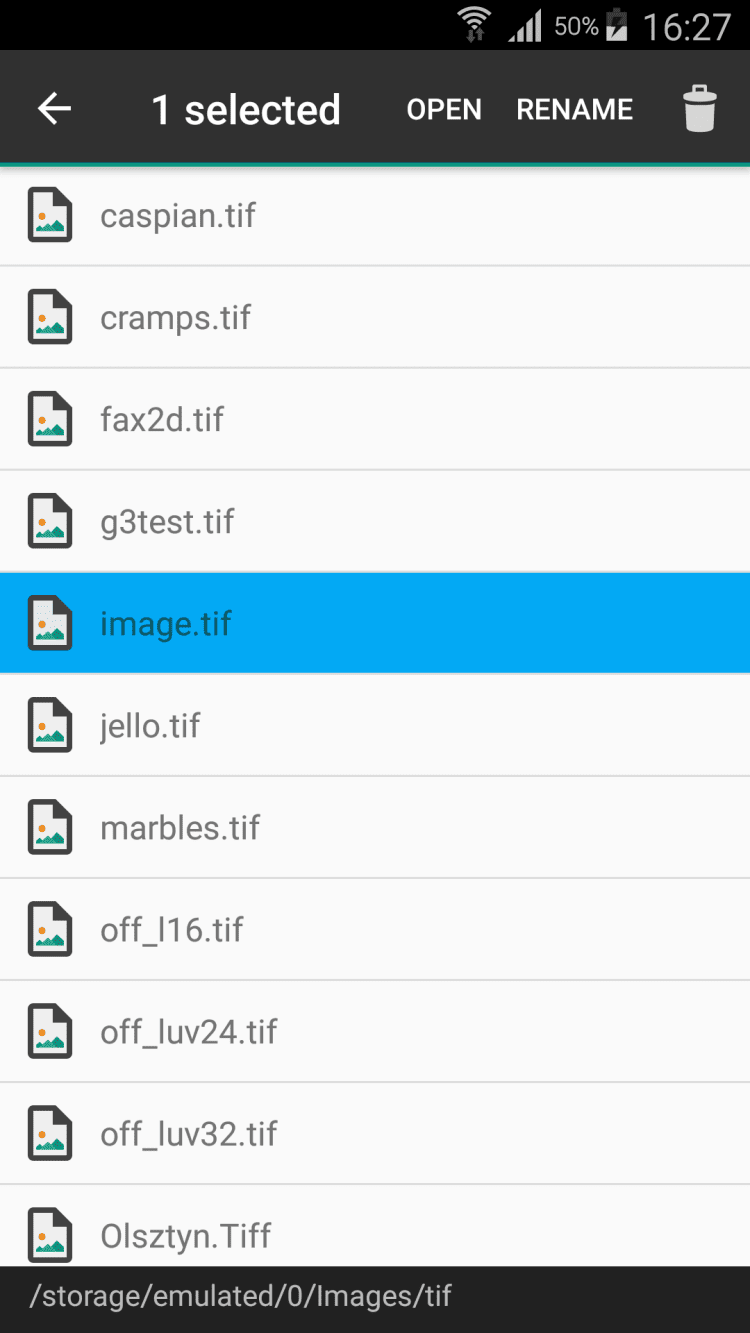The height and width of the screenshot is (1333, 750).
Task: Tap the back arrow in toolbar
Action: click(54, 109)
